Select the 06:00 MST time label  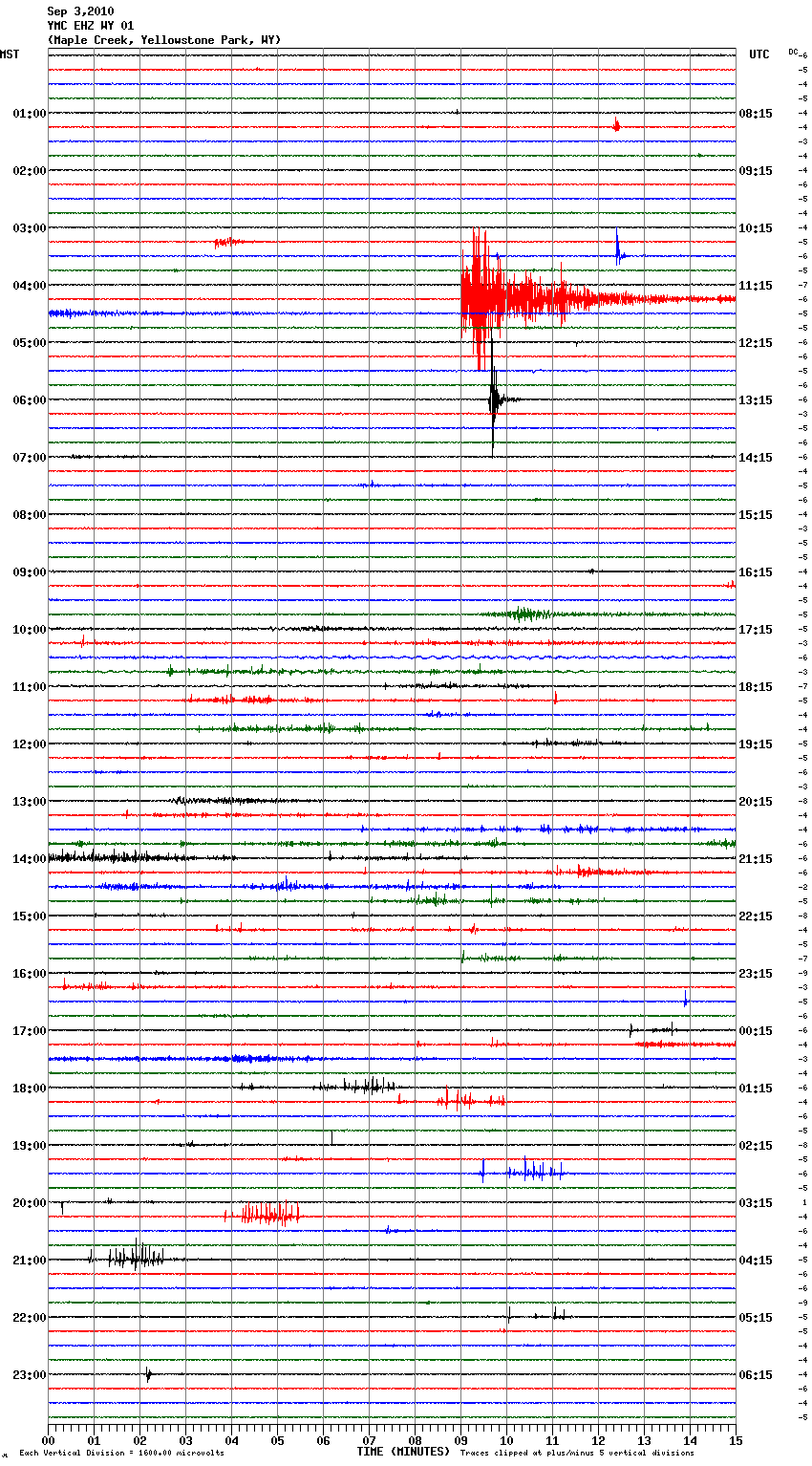(29, 400)
